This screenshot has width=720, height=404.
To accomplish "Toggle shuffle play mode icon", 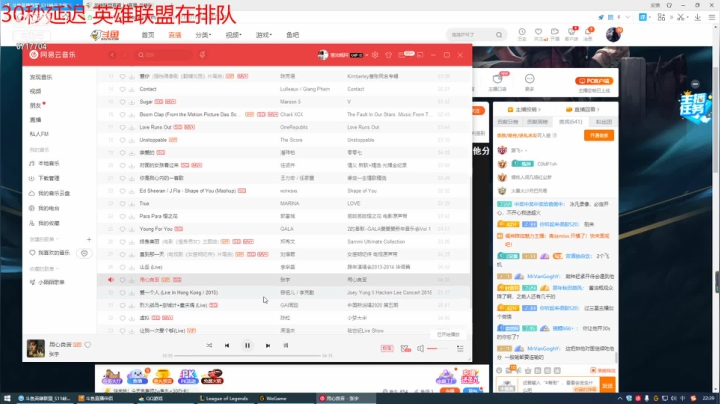I will (x=209, y=345).
